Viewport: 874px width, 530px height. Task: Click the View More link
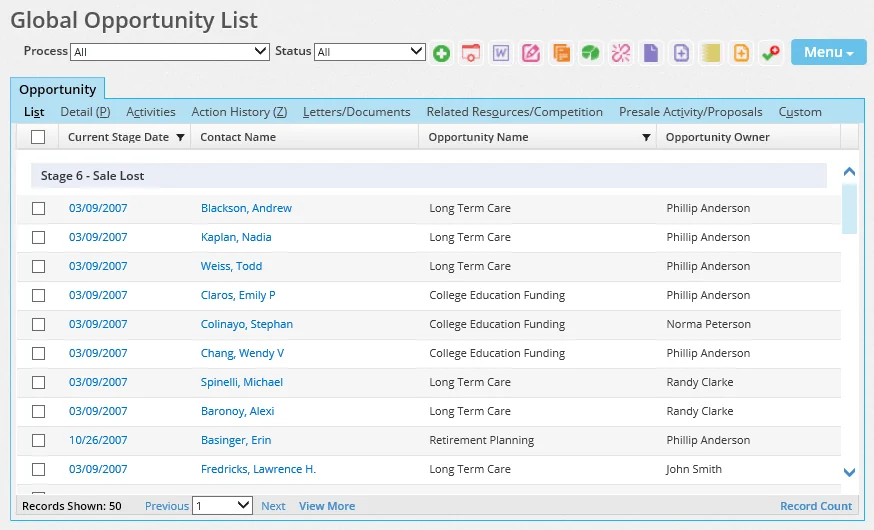pyautogui.click(x=327, y=506)
